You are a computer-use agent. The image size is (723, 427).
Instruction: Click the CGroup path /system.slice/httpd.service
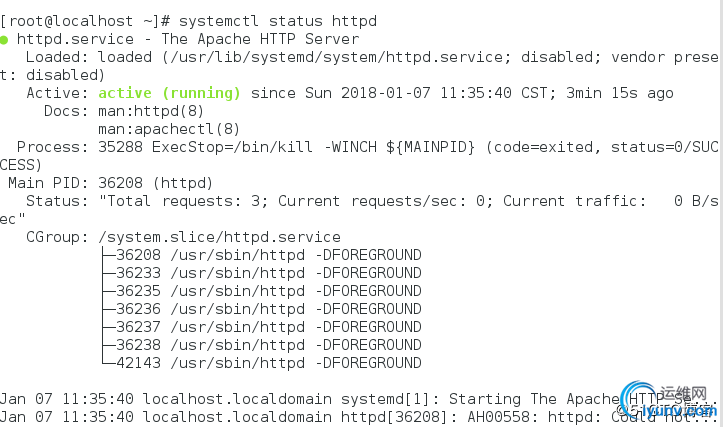pyautogui.click(x=219, y=237)
